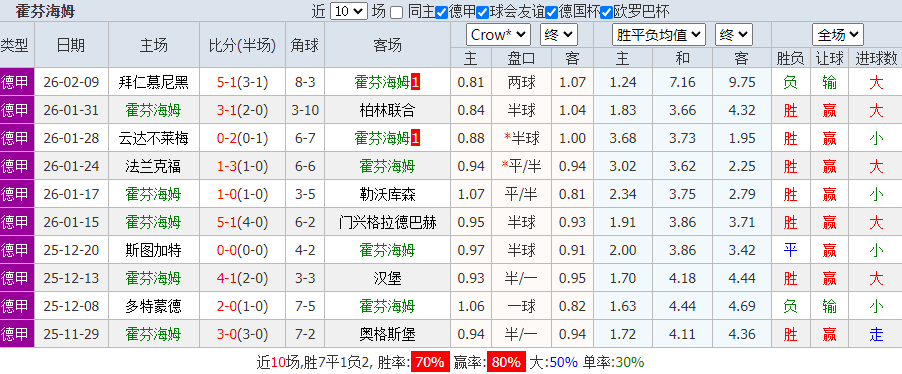Click the 5-1(3-1) score in the 26-02-09 row
The width and height of the screenshot is (902, 374).
click(x=242, y=82)
